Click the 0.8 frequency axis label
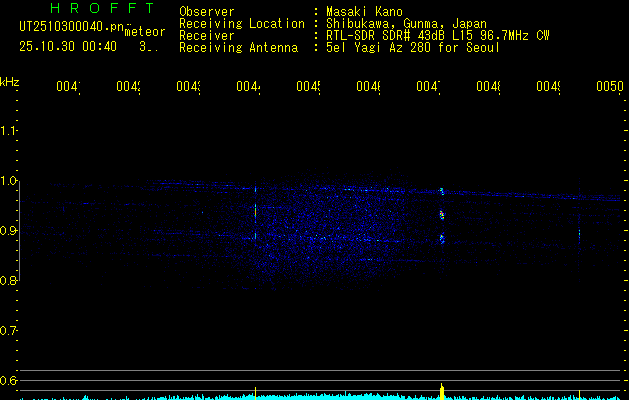 click(8, 281)
